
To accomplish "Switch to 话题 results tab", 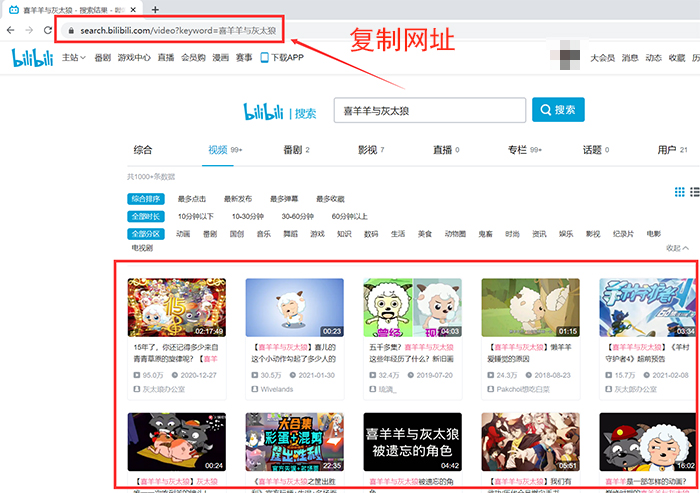I will [x=596, y=150].
